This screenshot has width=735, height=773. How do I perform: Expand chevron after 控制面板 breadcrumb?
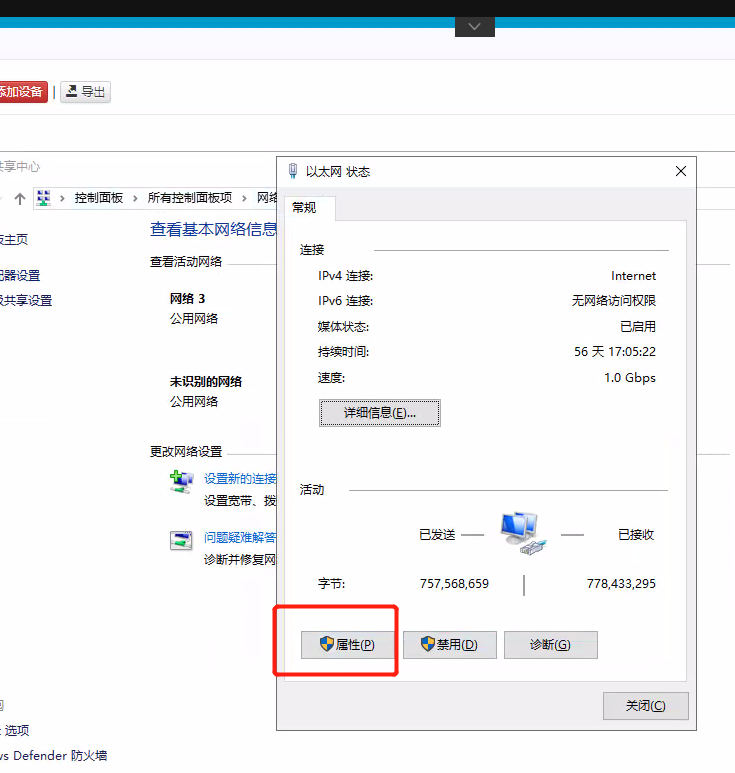coord(135,199)
